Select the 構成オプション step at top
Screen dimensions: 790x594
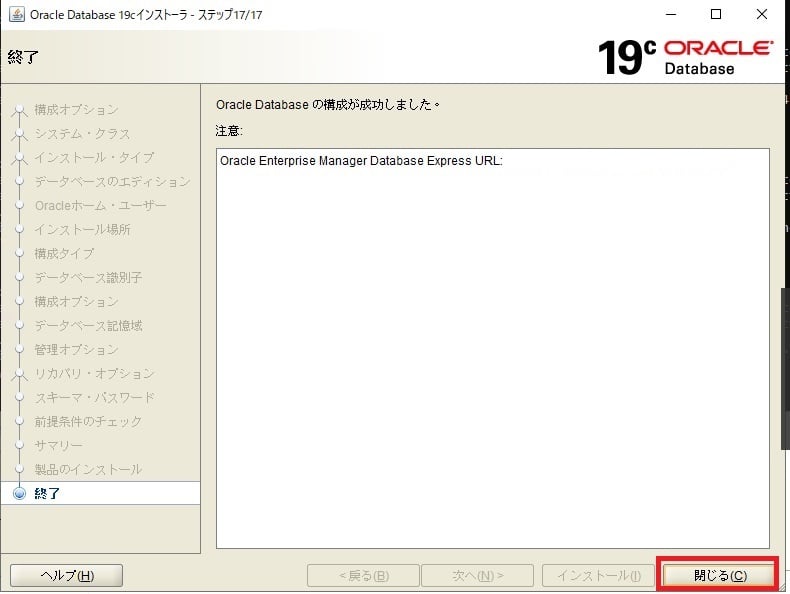click(x=76, y=109)
